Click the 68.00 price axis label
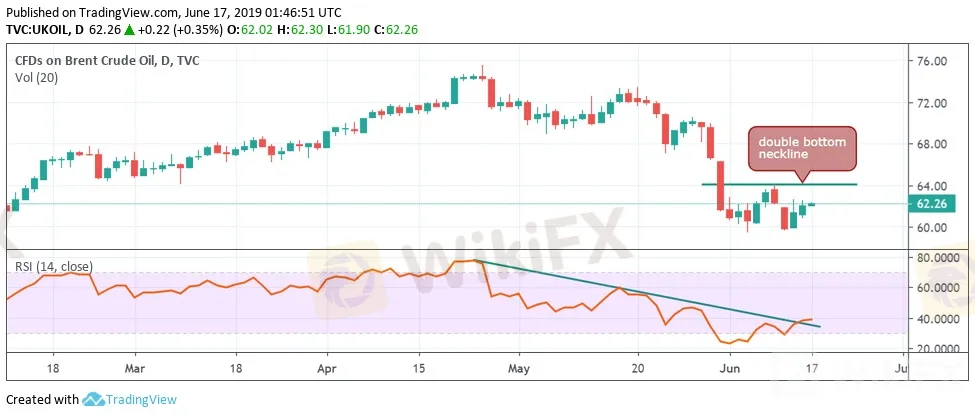Viewport: 975px width, 417px height. point(930,144)
